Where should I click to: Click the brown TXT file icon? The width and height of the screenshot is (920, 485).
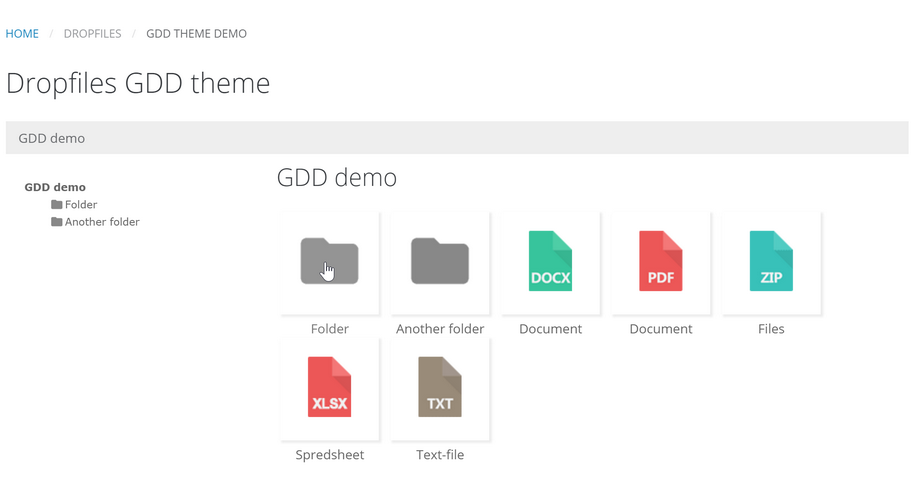pyautogui.click(x=439, y=387)
